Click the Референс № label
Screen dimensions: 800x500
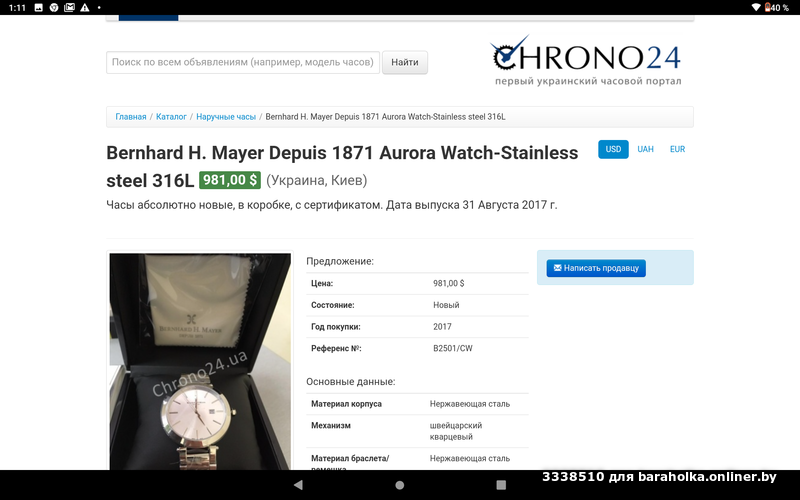tap(336, 348)
